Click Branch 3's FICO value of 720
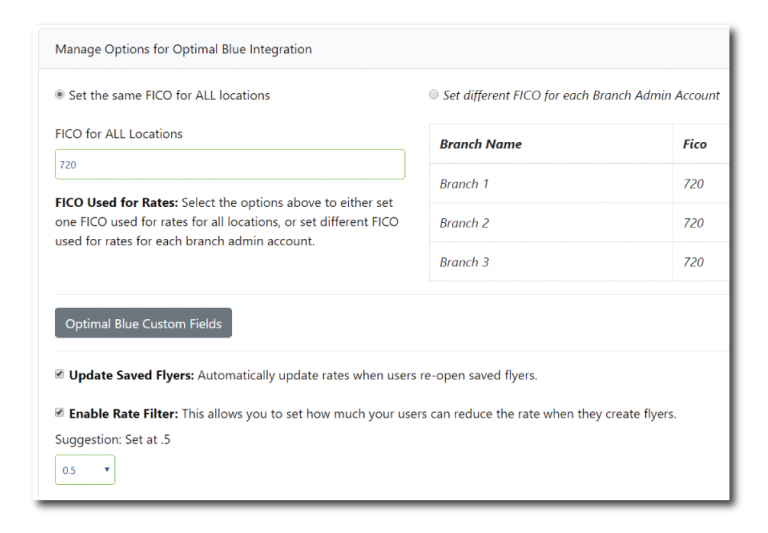768x533 pixels. 694,262
